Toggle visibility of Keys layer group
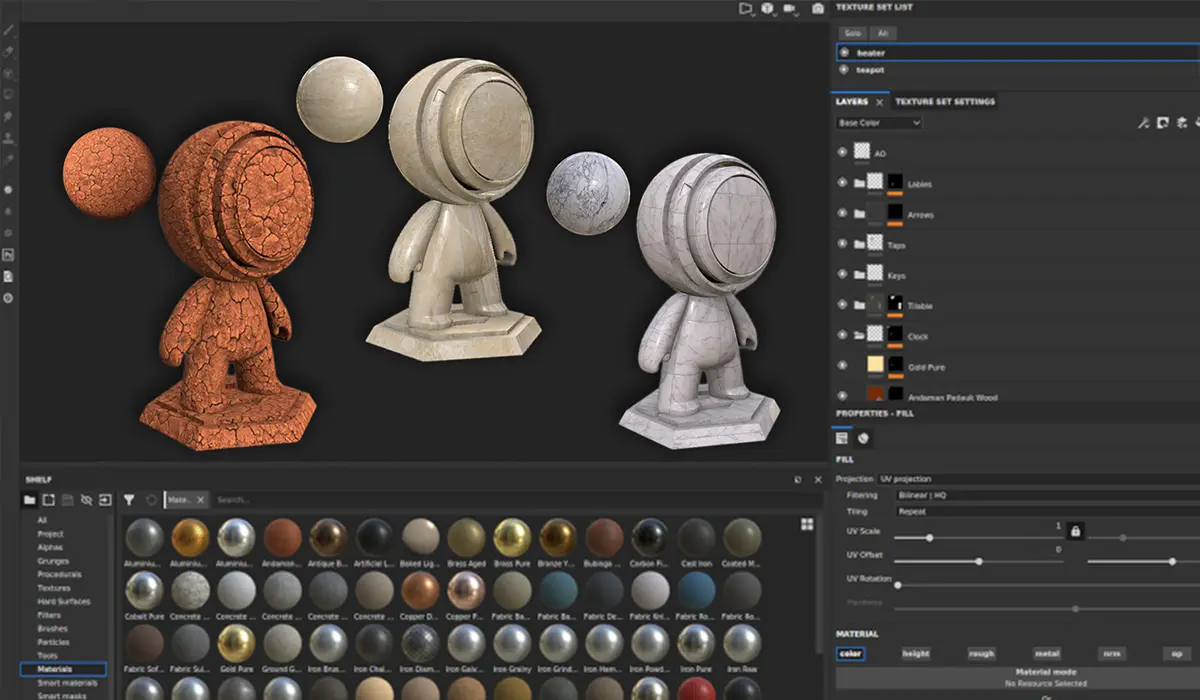 [842, 275]
